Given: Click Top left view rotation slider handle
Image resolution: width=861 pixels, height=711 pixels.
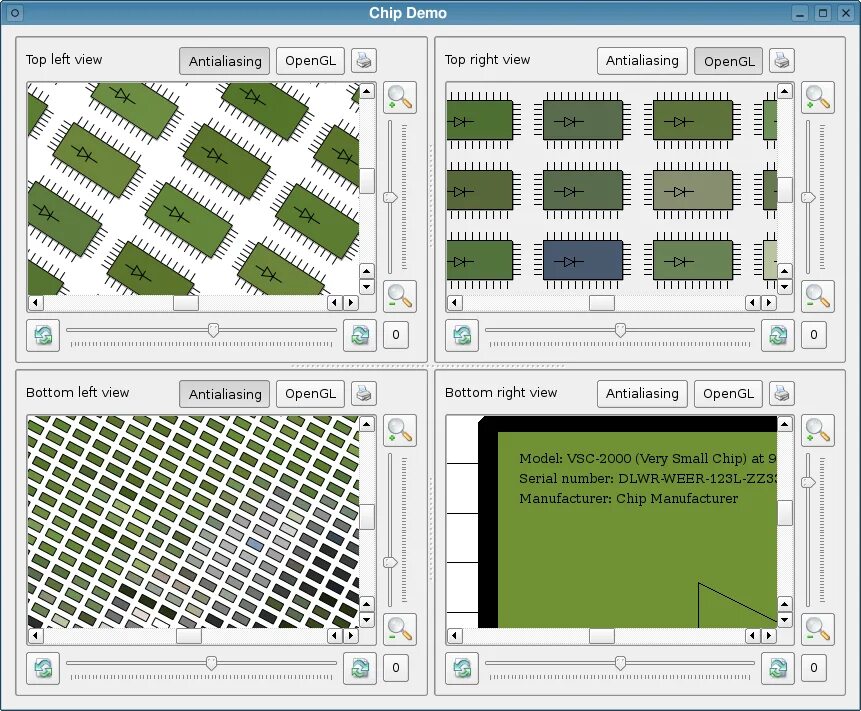Looking at the screenshot, I should pos(213,330).
